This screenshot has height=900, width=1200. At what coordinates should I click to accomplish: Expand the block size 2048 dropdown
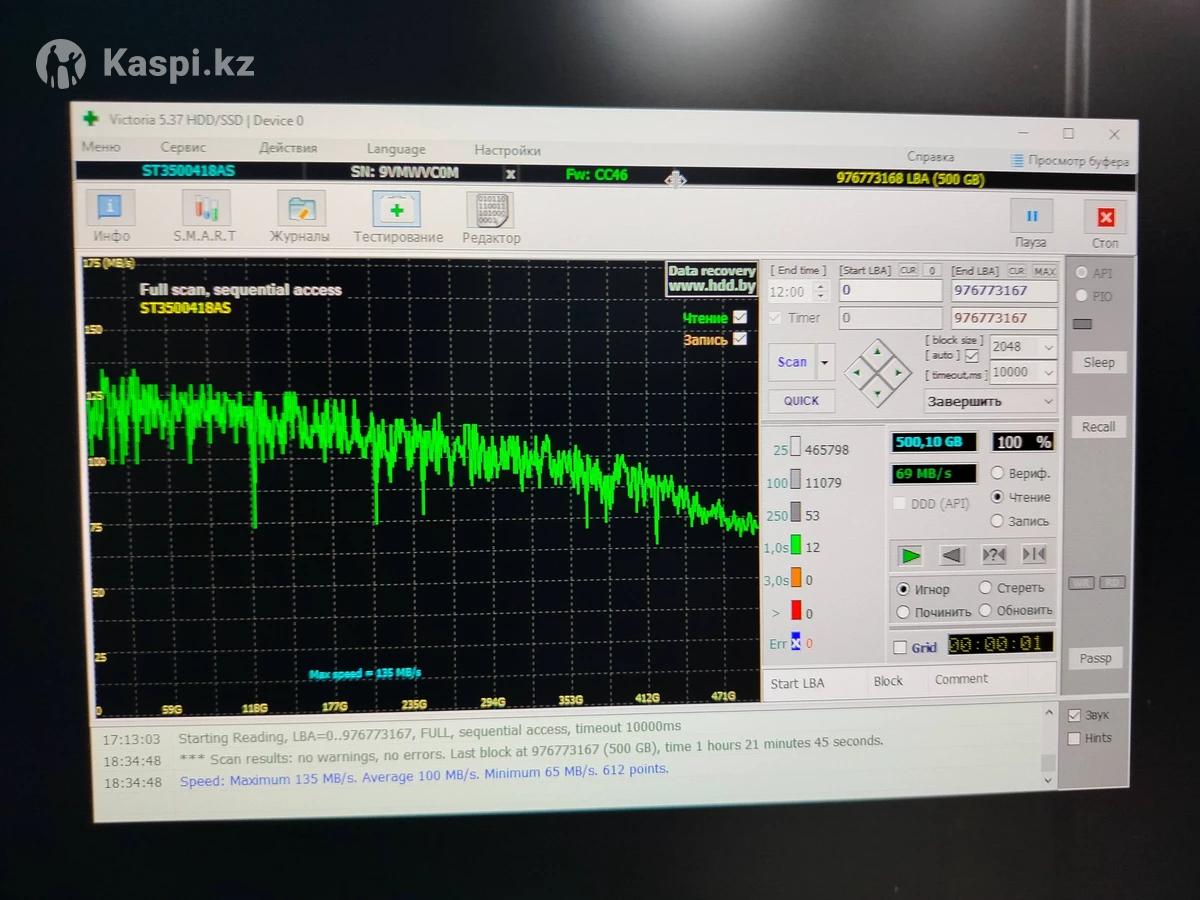coord(1023,347)
